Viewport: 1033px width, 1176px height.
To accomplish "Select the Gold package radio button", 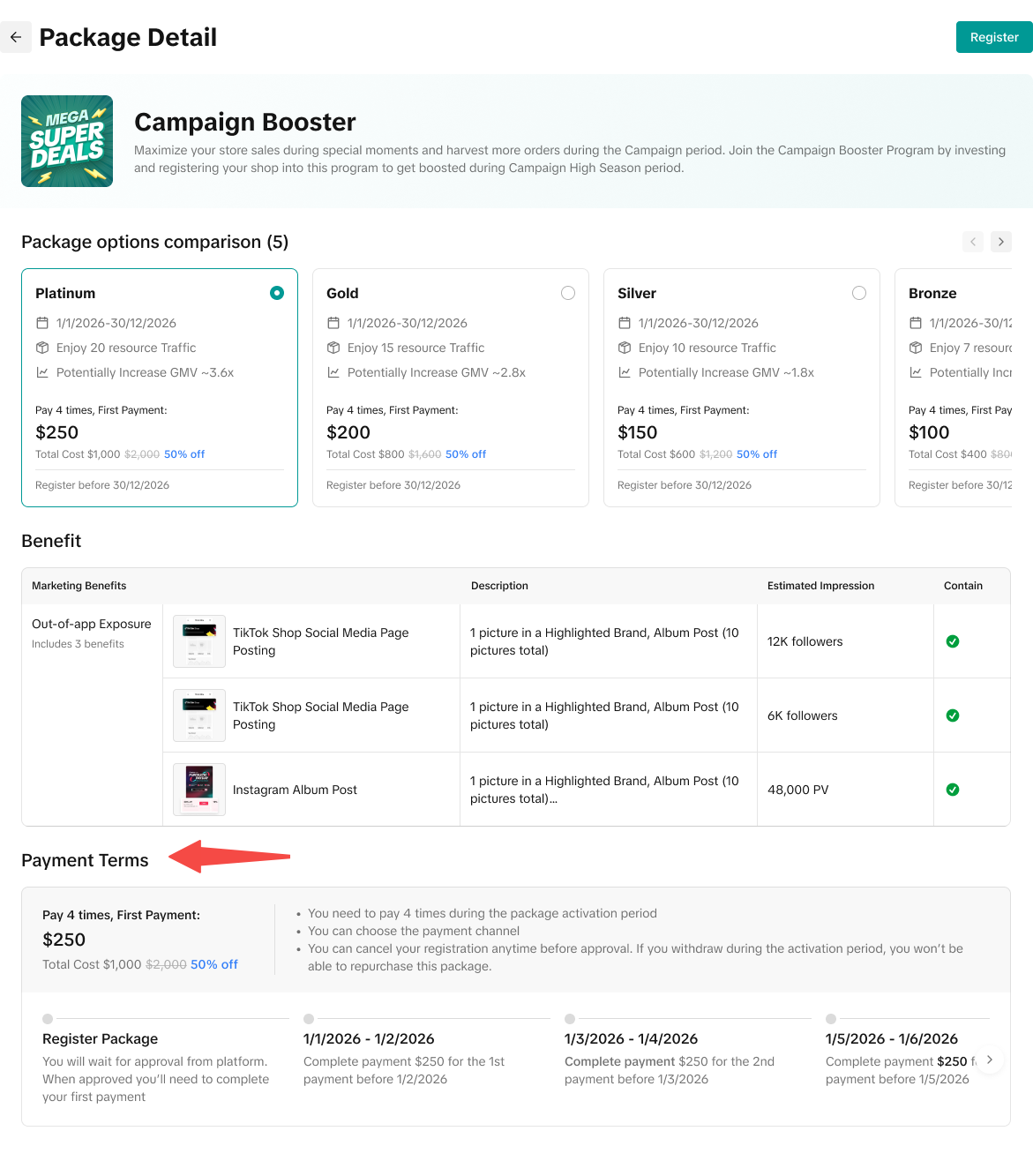I will coord(568,293).
